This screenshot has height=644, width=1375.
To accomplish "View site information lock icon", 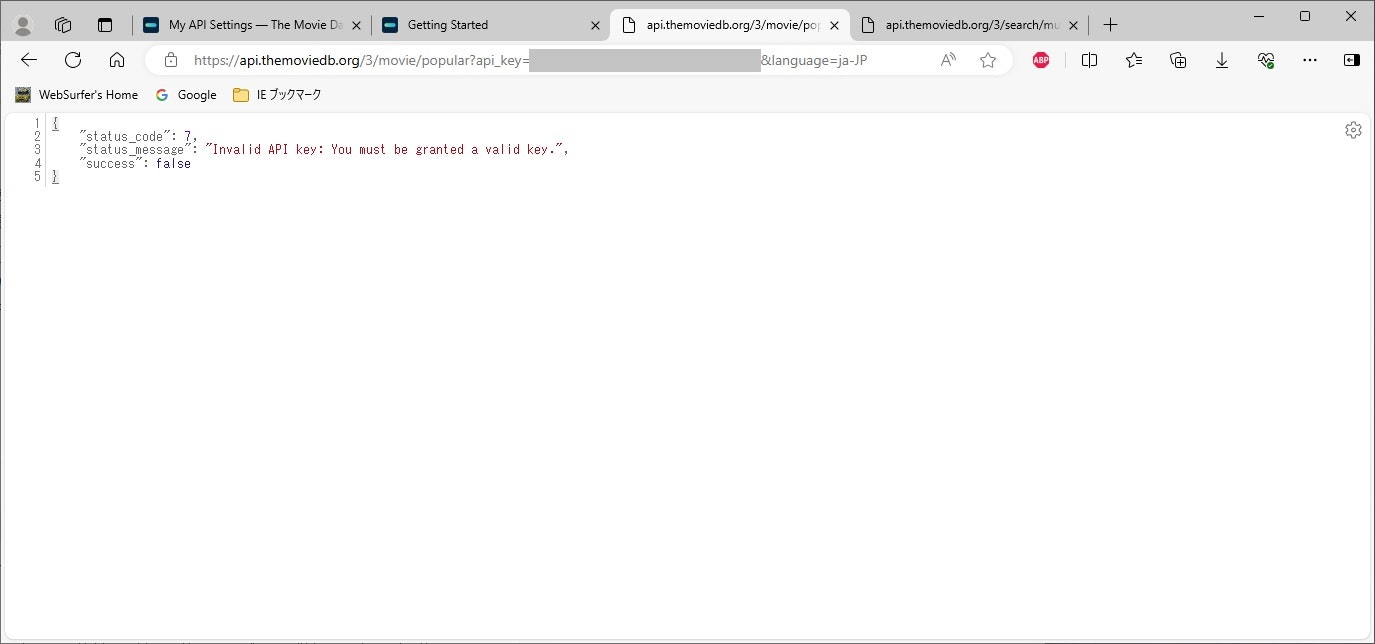I will coord(171,60).
